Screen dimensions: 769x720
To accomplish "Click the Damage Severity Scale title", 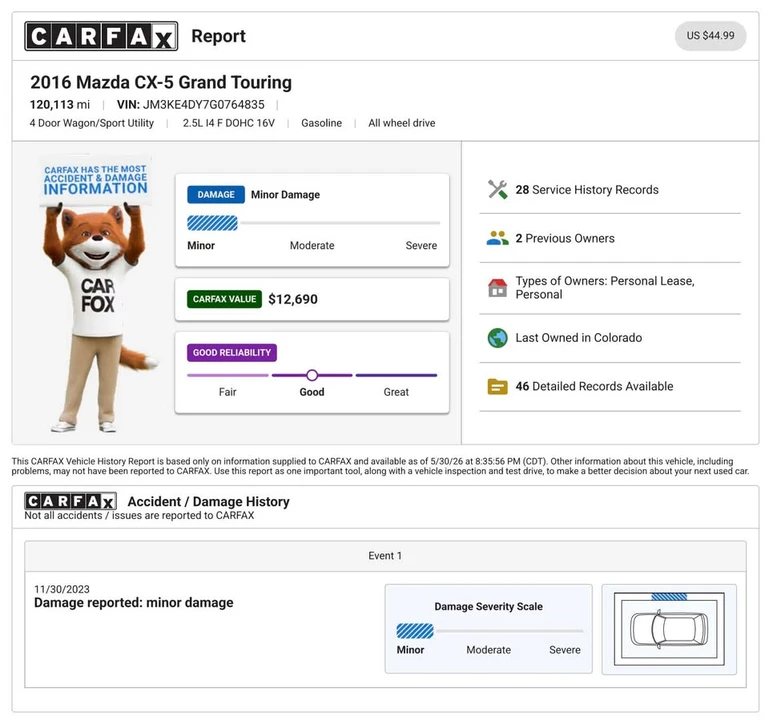I will [488, 607].
